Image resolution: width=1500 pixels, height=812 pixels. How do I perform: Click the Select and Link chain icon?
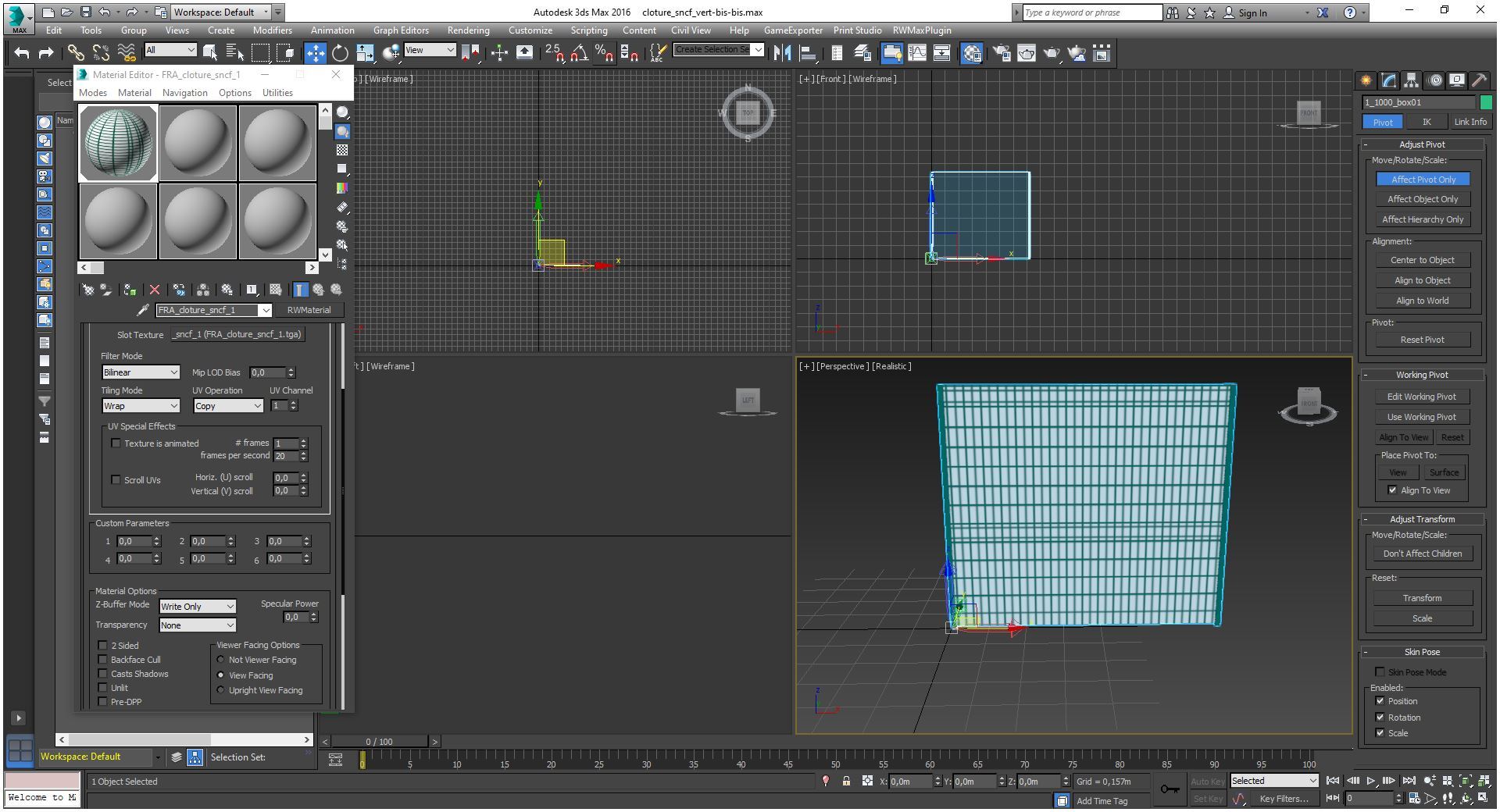pyautogui.click(x=76, y=53)
